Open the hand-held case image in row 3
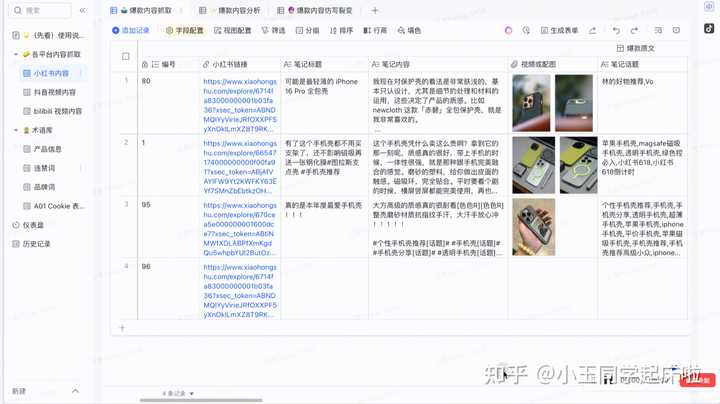Viewport: 720px width, 404px height. (x=533, y=227)
